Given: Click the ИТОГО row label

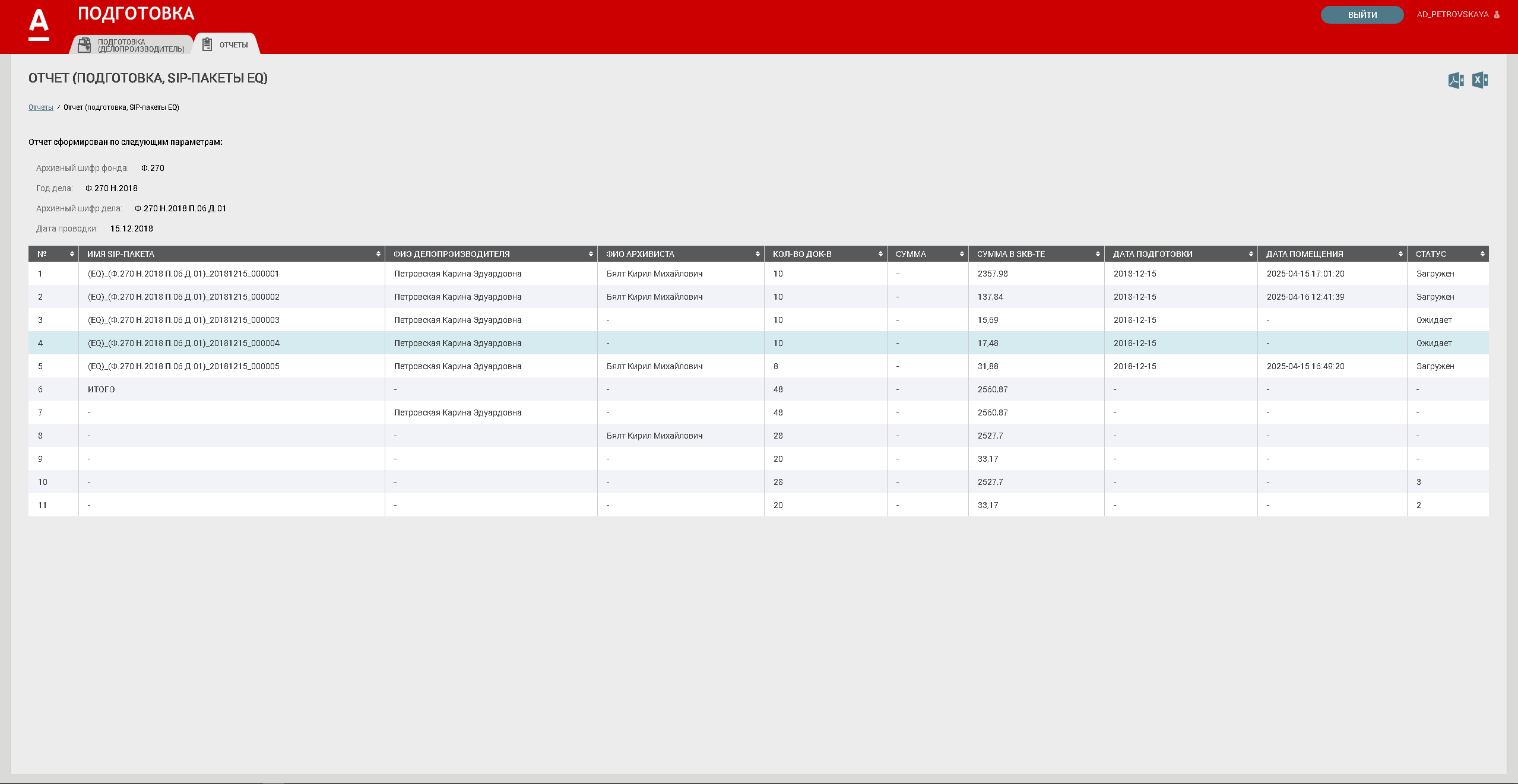Looking at the screenshot, I should click(x=102, y=389).
